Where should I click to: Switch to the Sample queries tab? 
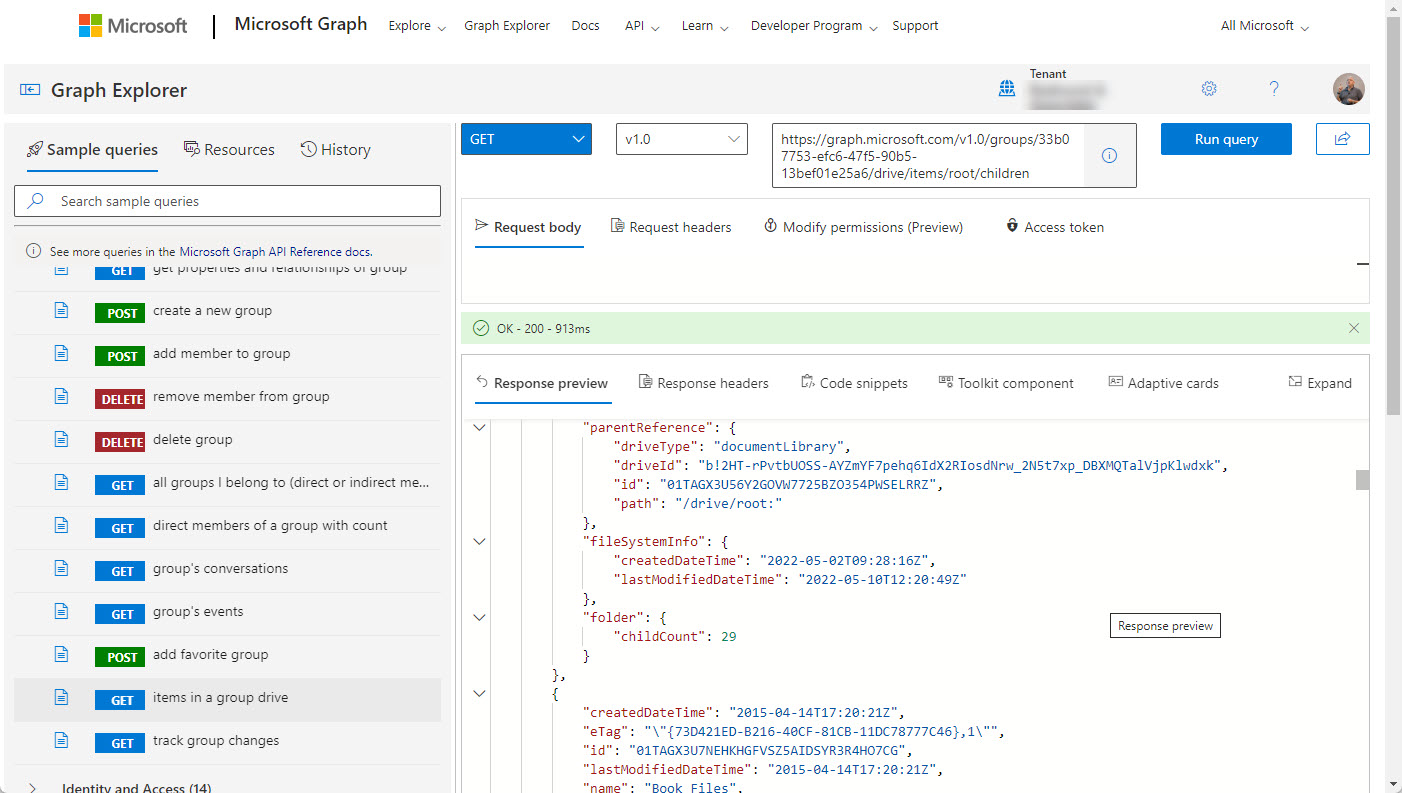(92, 150)
